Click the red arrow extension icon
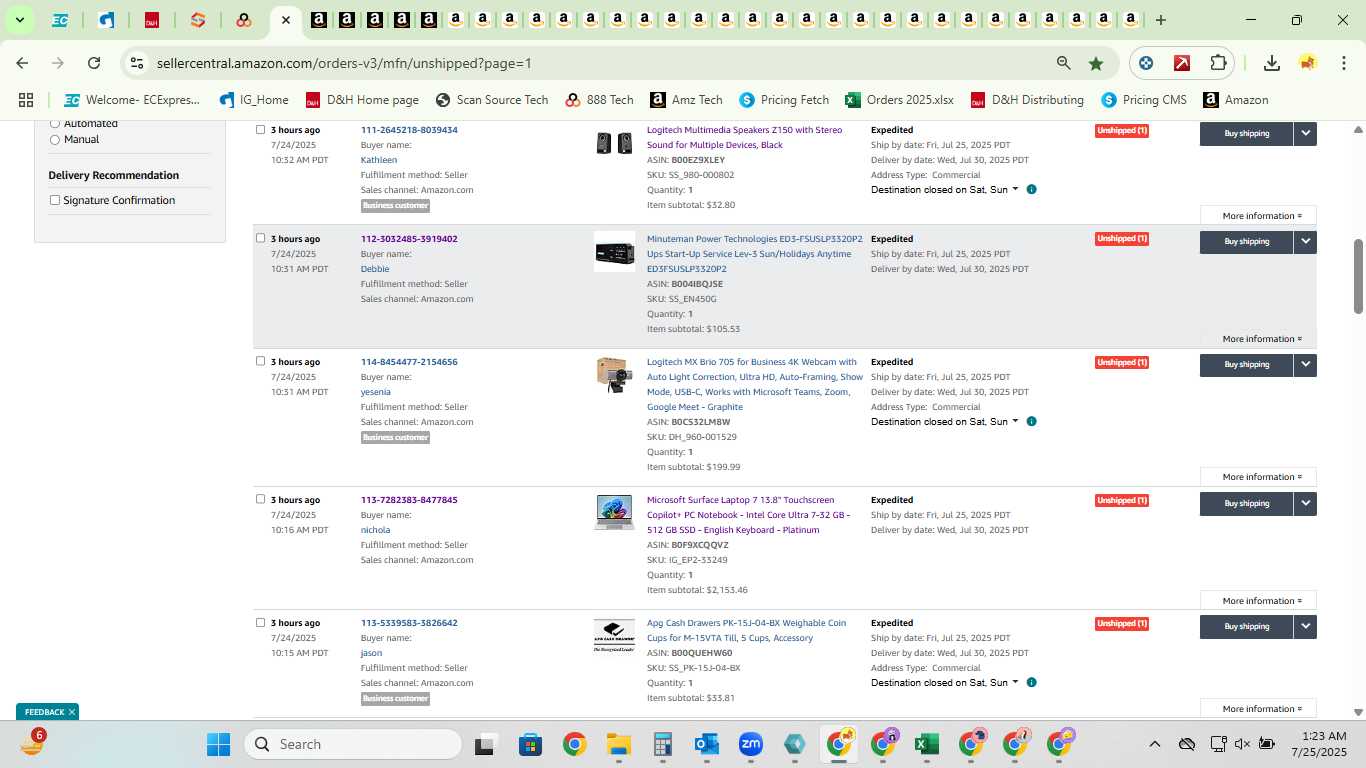This screenshot has width=1366, height=768. (1182, 63)
